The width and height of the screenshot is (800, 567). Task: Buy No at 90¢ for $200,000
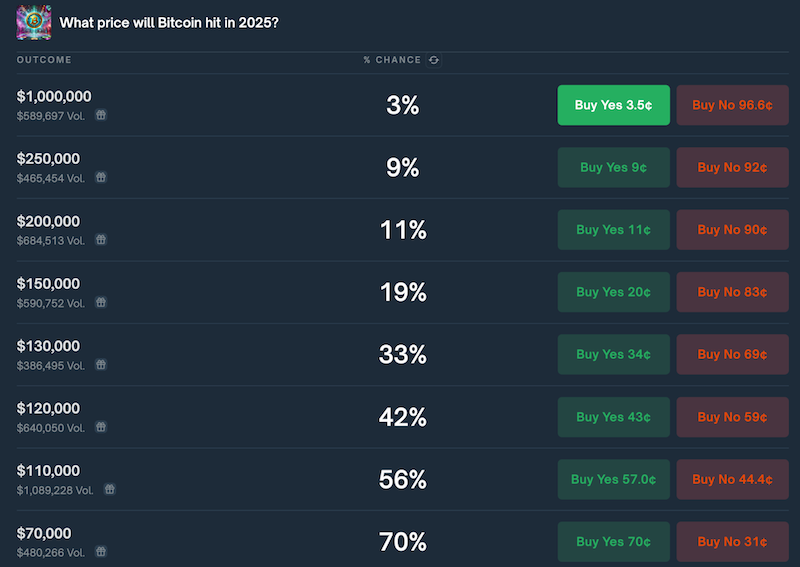point(732,230)
